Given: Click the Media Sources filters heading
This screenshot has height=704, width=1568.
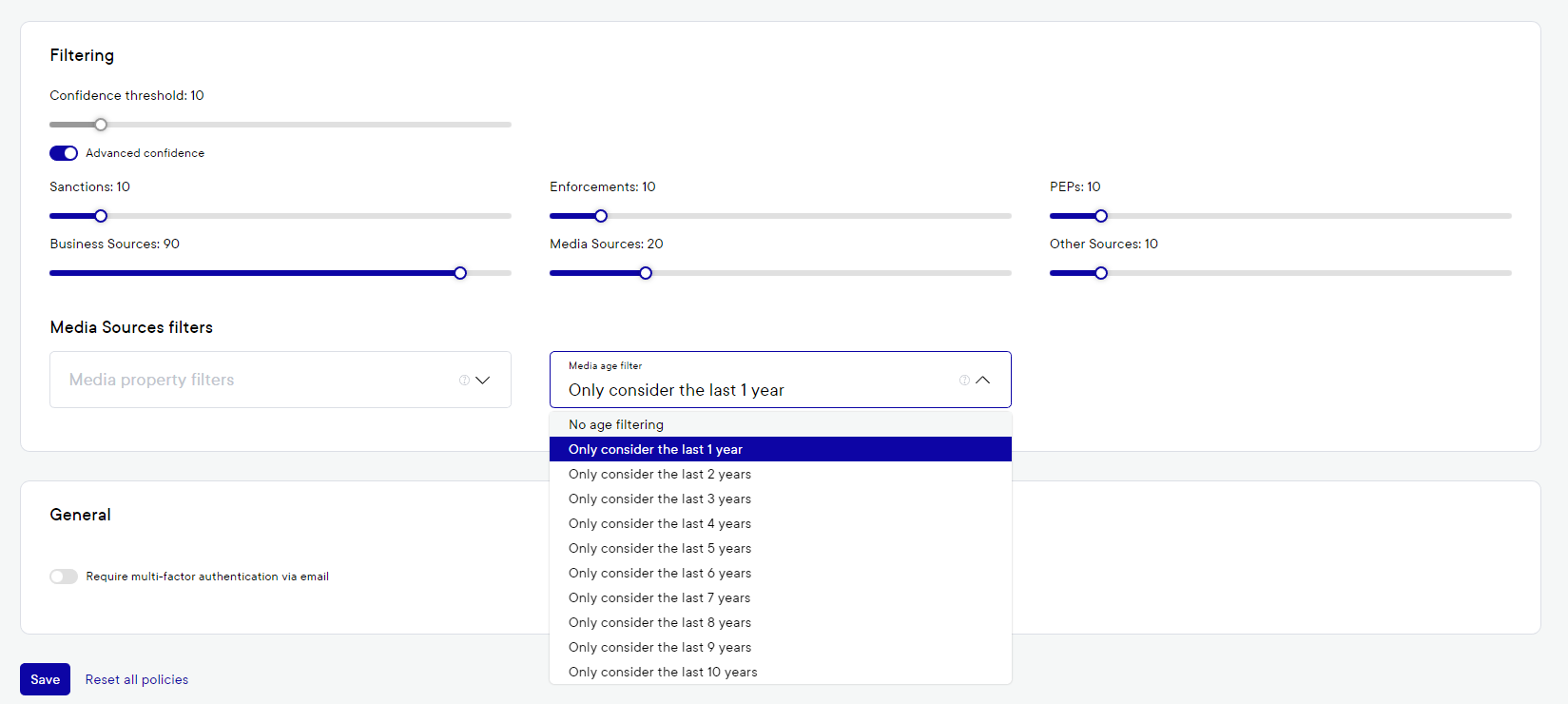Looking at the screenshot, I should (131, 327).
